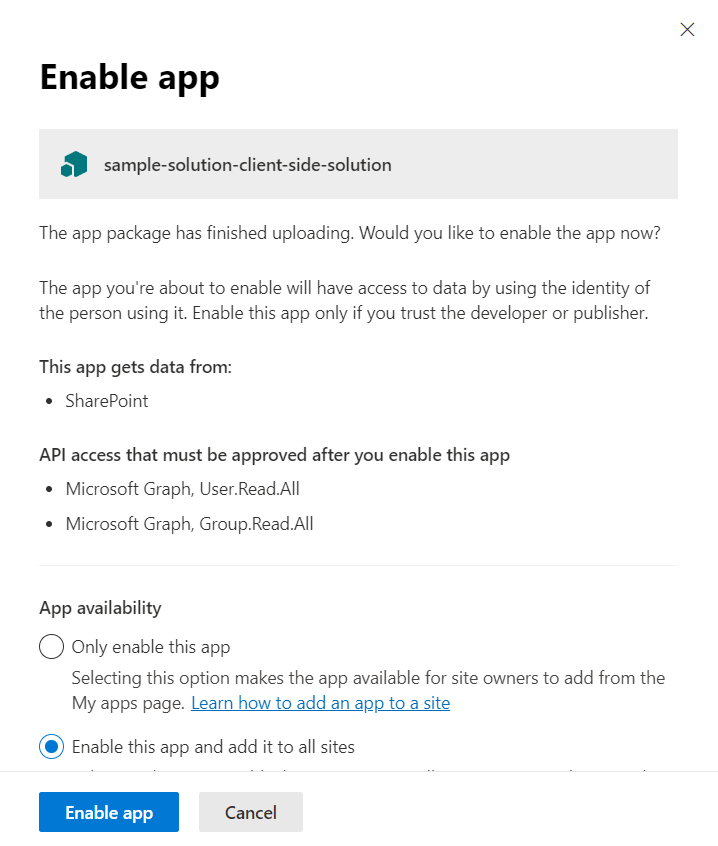Click the Enable app dialog heading
This screenshot has height=846, width=718.
click(x=129, y=77)
